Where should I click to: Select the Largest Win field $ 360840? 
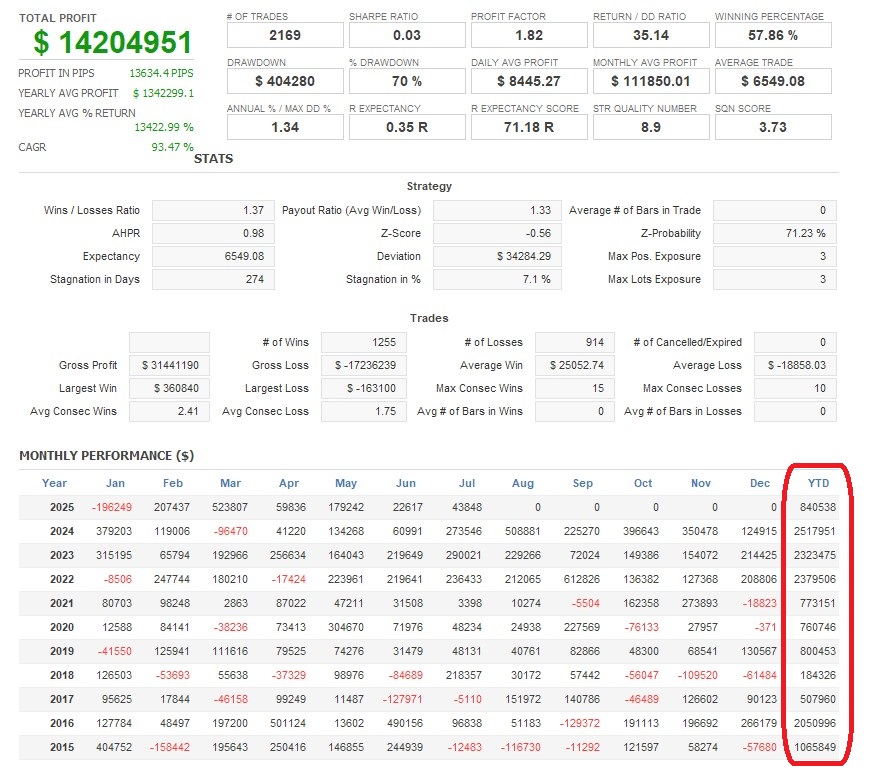[169, 388]
